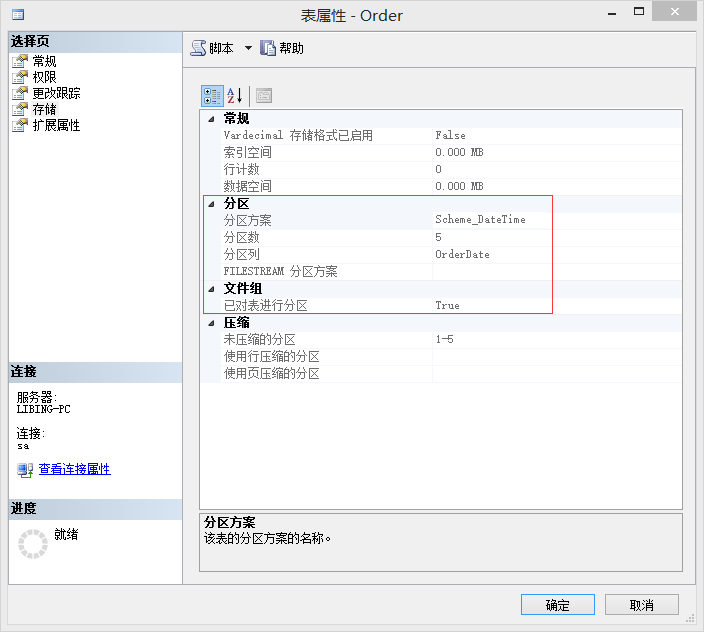Click the 就绪 progress spinner
This screenshot has width=704, height=632.
(x=33, y=544)
